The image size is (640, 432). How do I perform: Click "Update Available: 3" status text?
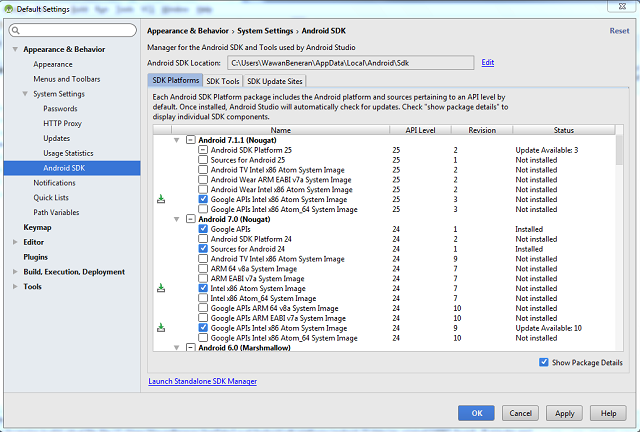547,150
